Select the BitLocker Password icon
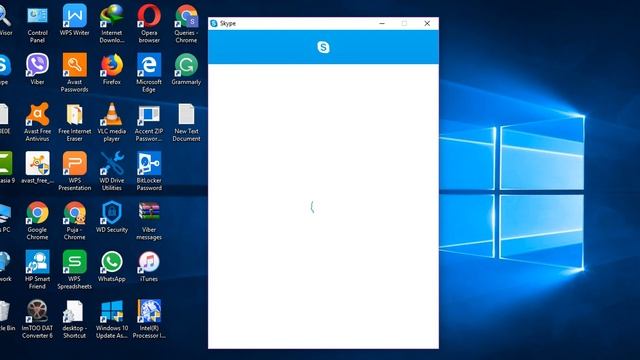 pos(149,164)
